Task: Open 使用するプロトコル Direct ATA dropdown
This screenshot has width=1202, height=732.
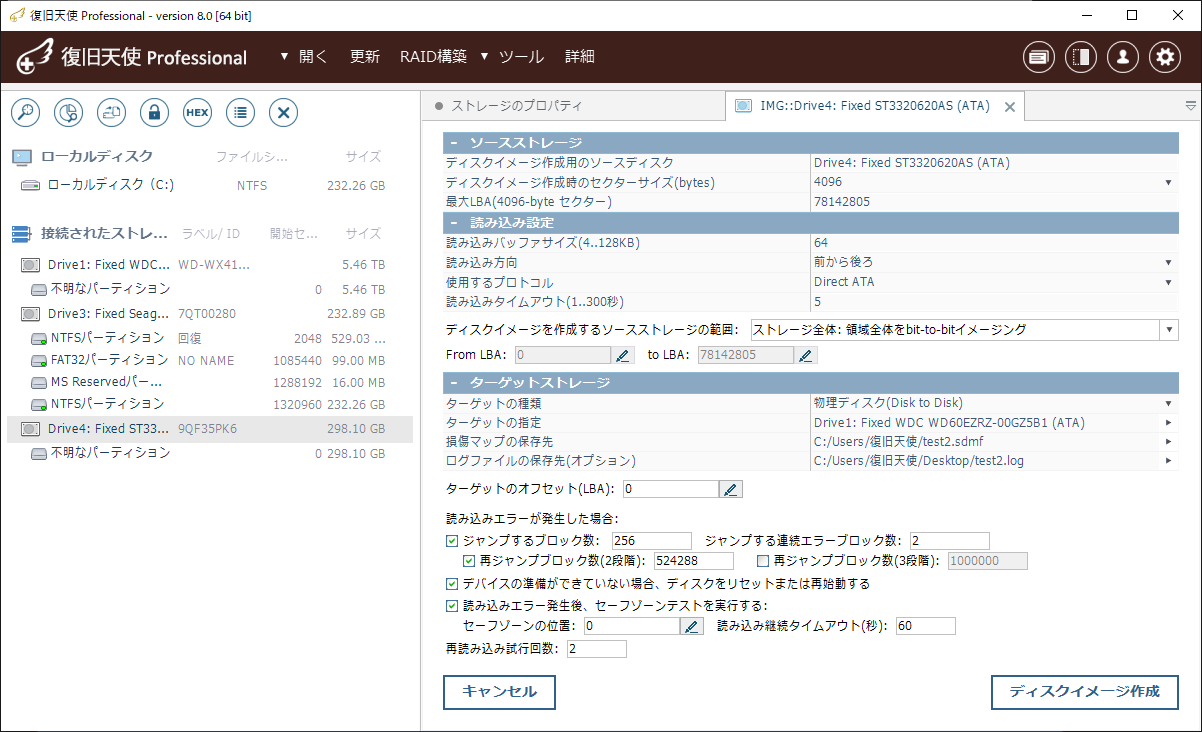Action: pos(1168,282)
